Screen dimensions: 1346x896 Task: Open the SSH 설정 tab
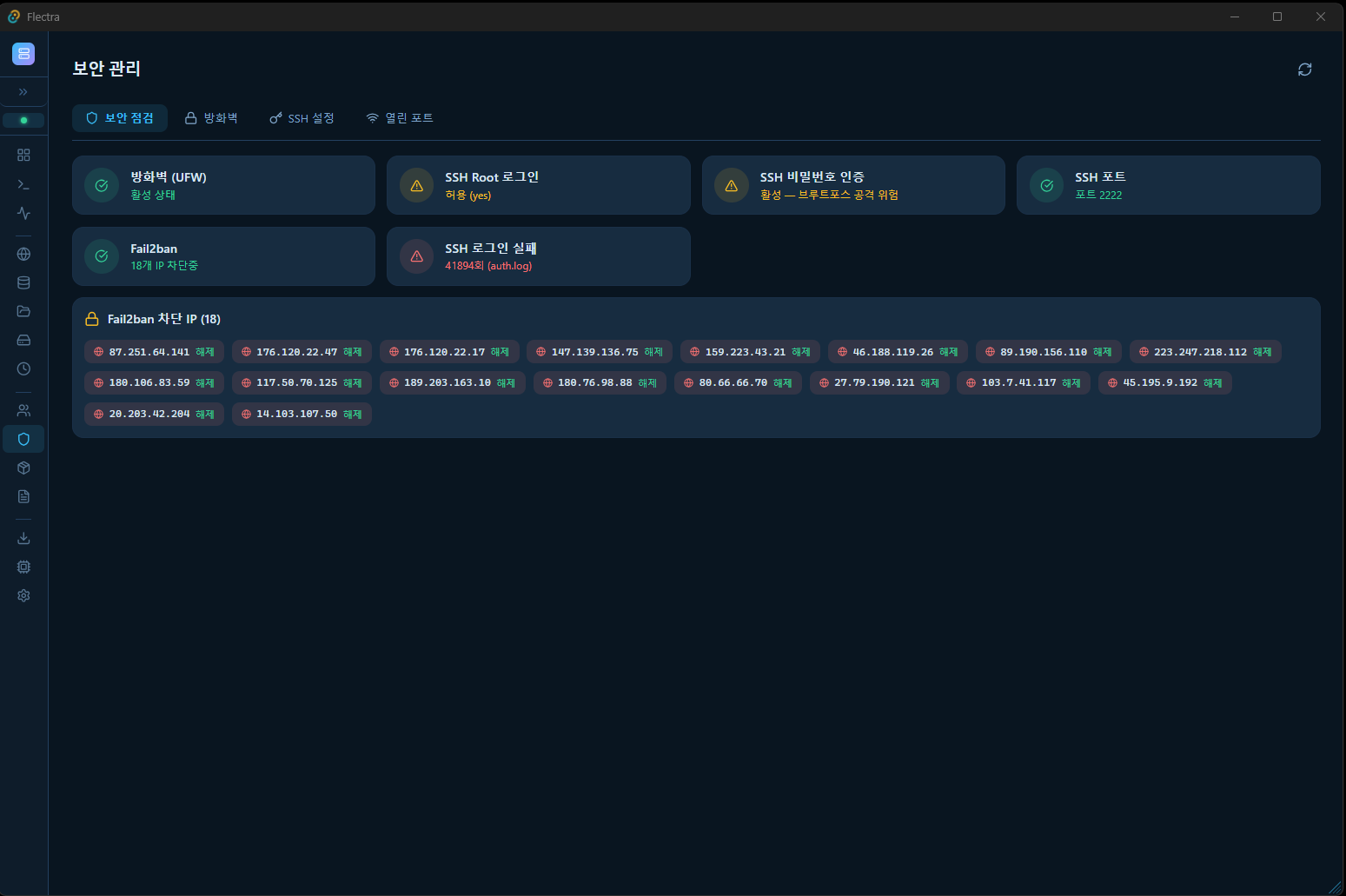tap(302, 118)
